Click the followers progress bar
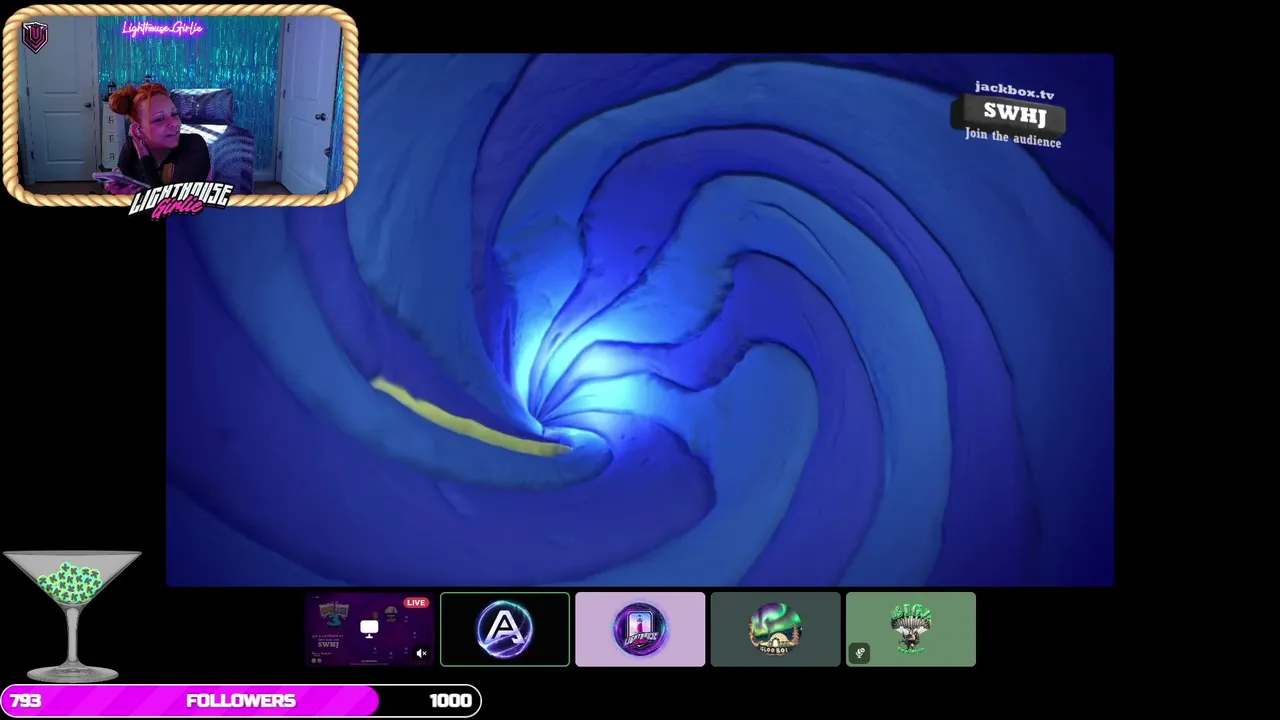Screen dimensions: 1280x720 pyautogui.click(x=241, y=701)
